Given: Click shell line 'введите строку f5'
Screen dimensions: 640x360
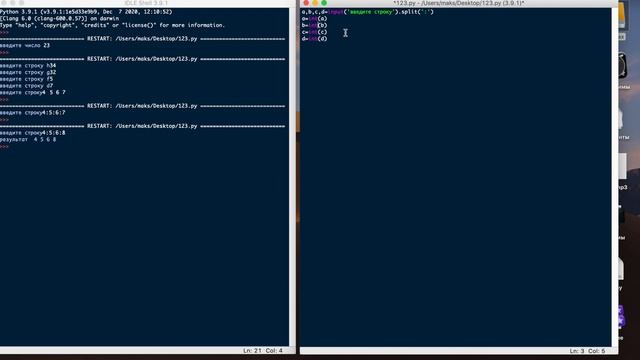Looking at the screenshot, I should tap(27, 79).
